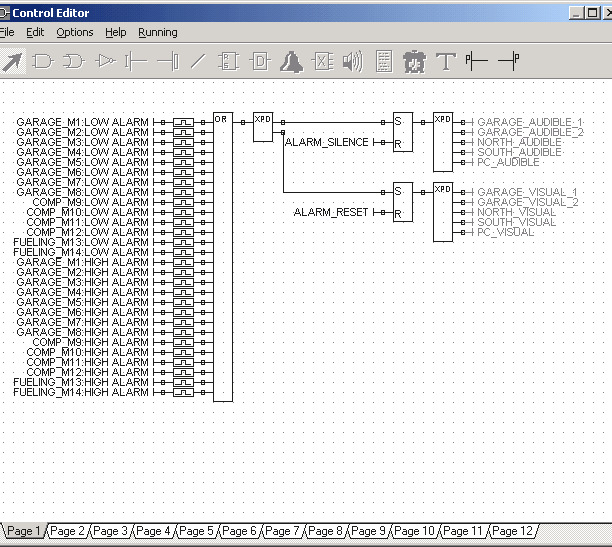
Task: Maximize the Control Editor window
Action: (x=592, y=13)
